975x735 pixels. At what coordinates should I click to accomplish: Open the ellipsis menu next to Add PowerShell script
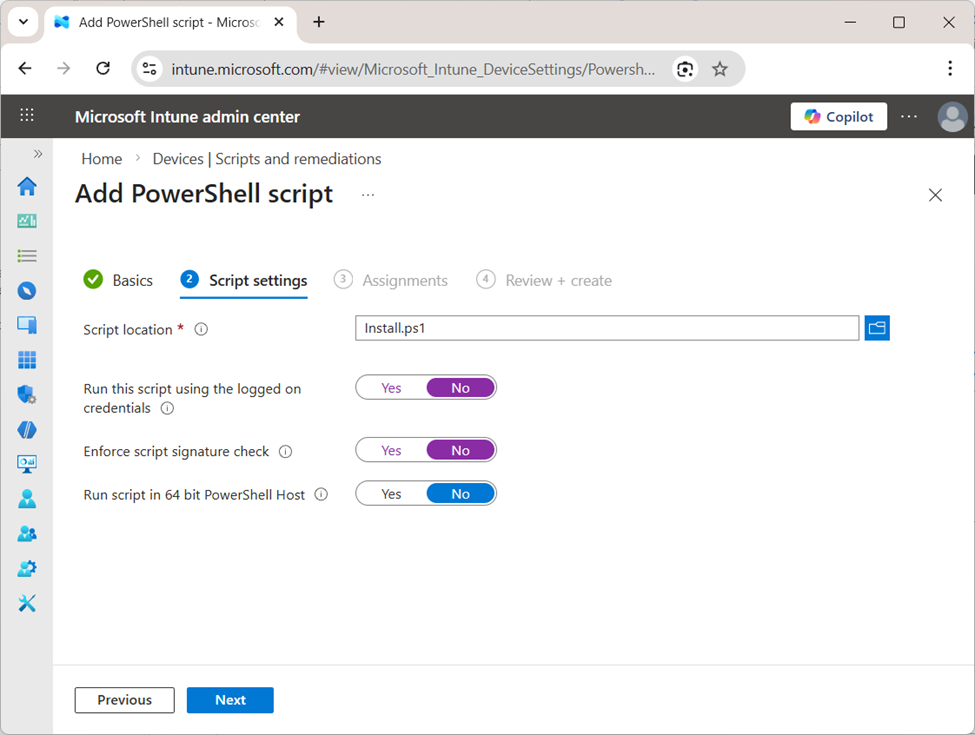367,195
